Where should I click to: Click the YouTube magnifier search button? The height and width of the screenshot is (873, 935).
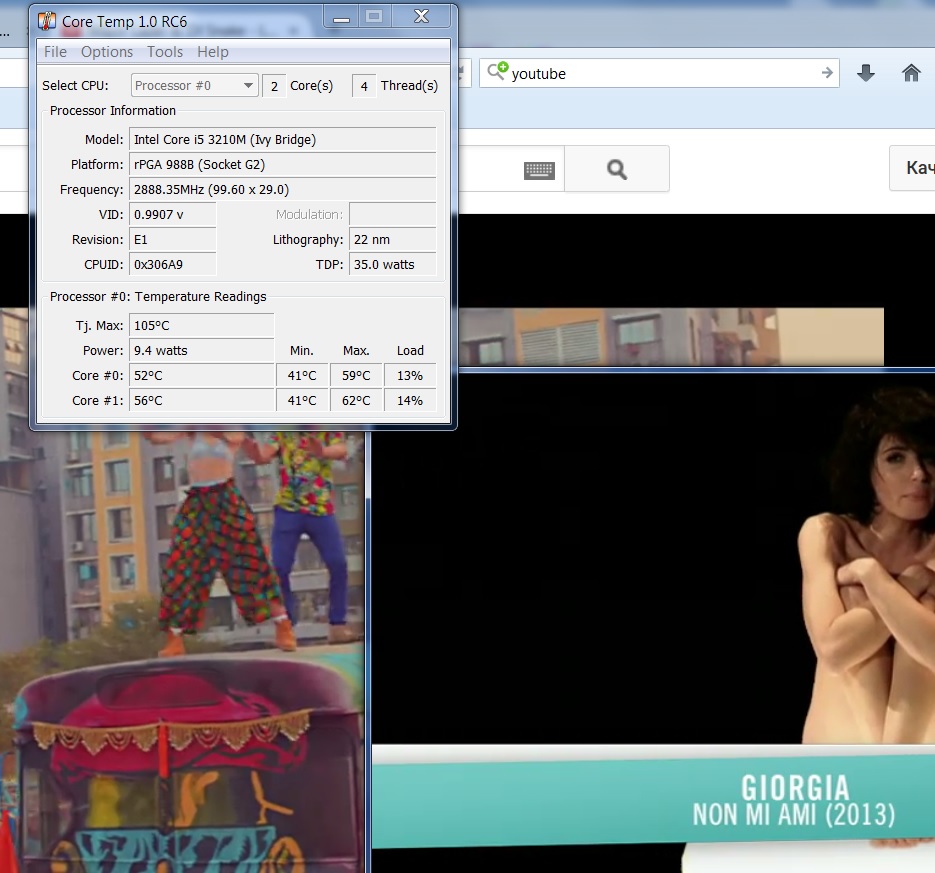[x=617, y=170]
